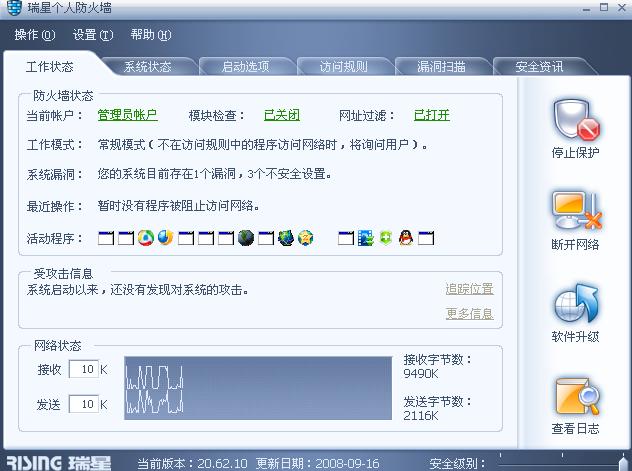Switch to the 安全资讯 tab

(x=540, y=66)
